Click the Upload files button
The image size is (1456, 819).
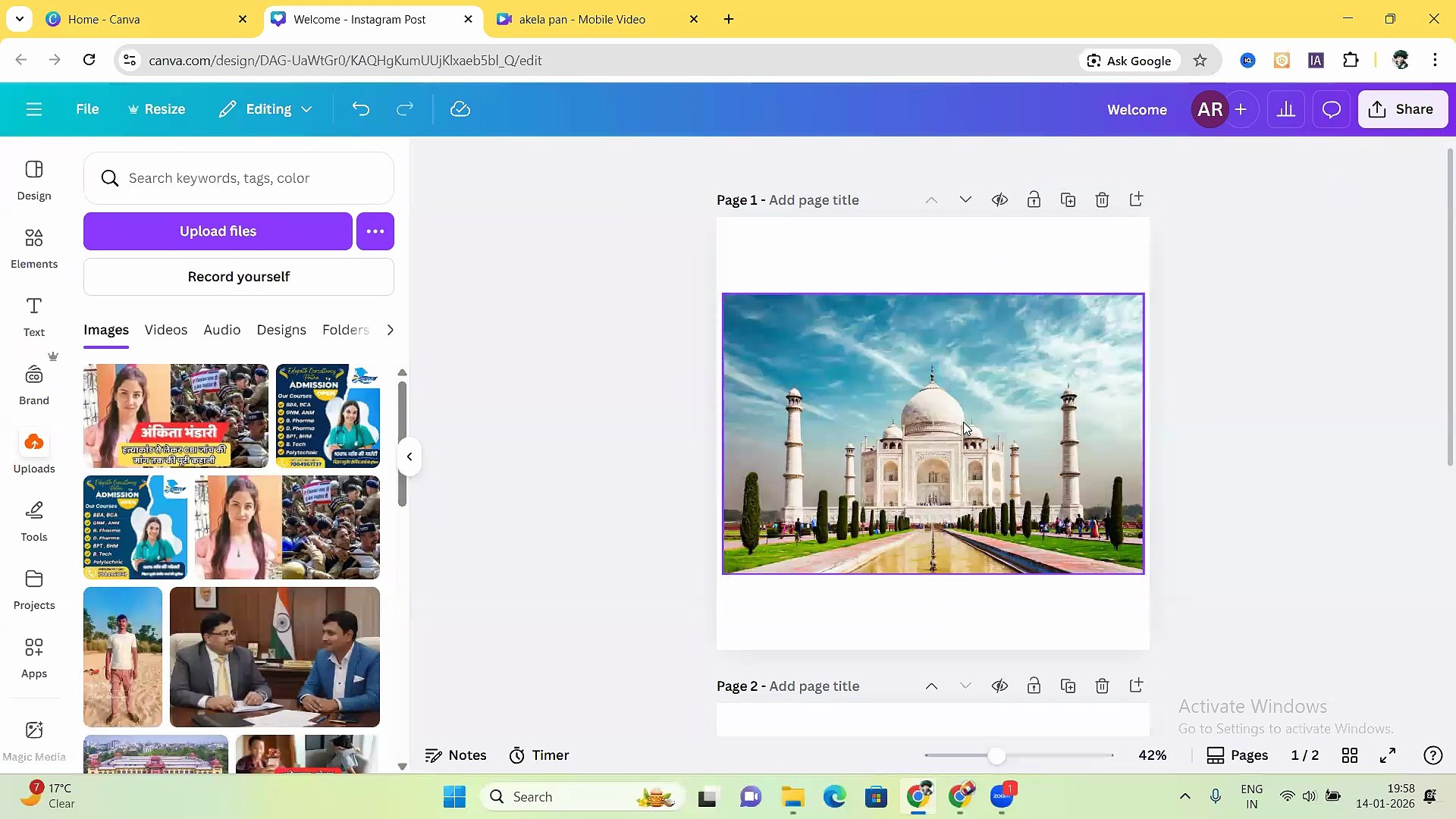point(218,231)
